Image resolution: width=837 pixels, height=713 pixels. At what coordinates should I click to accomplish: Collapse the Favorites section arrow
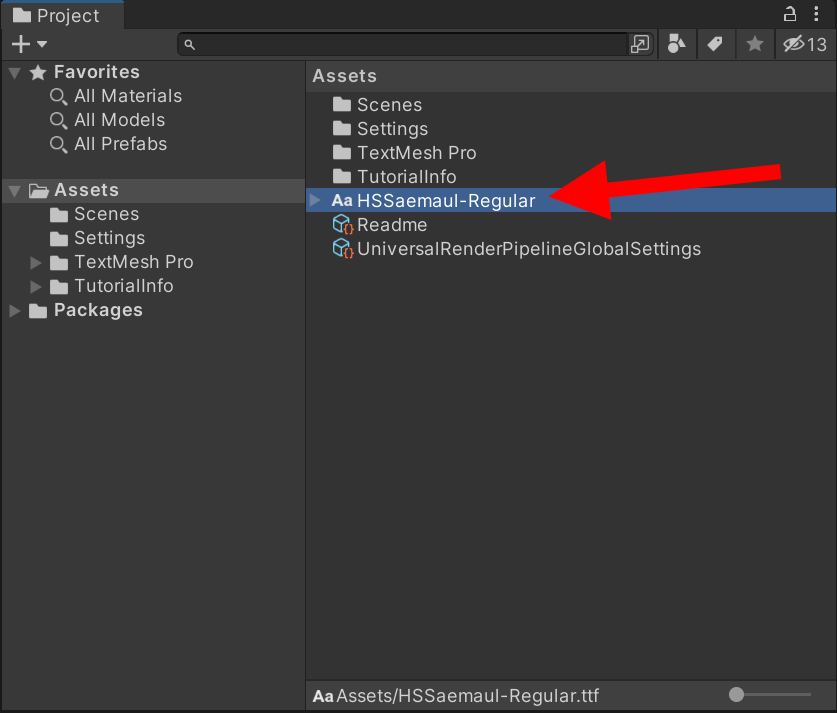coord(15,73)
